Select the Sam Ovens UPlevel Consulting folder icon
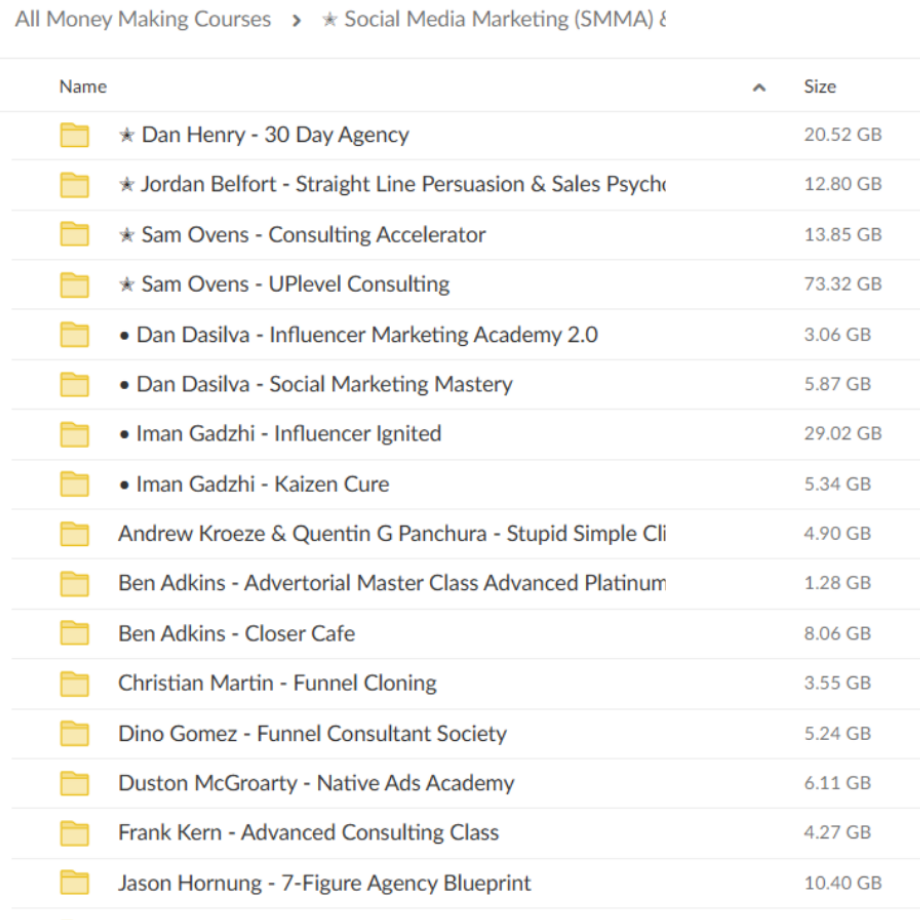The image size is (920, 920). pos(74,285)
